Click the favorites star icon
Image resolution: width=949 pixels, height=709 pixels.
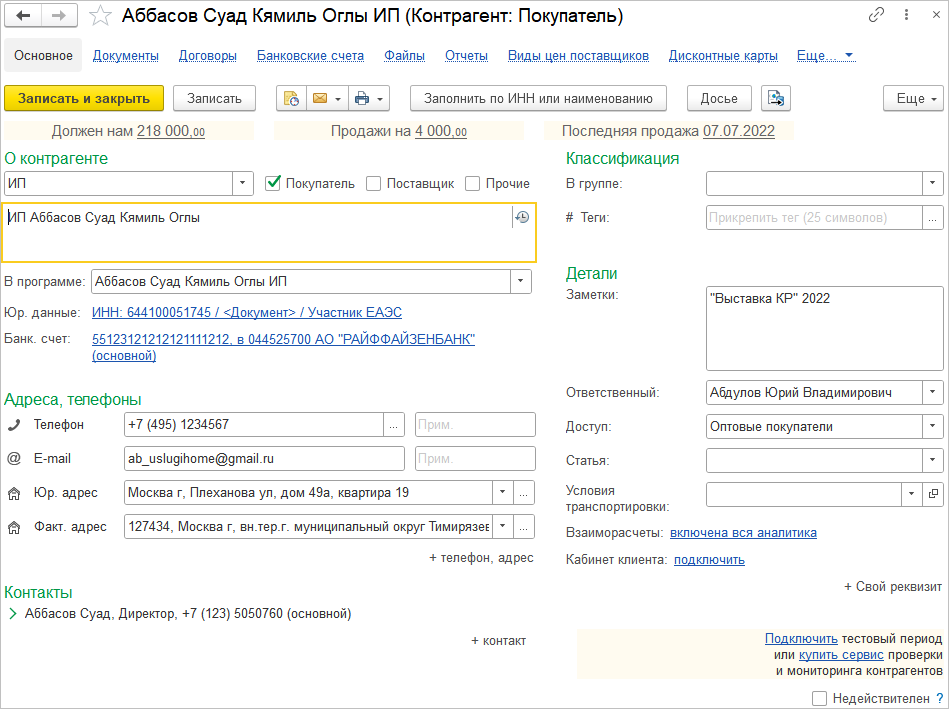click(100, 16)
